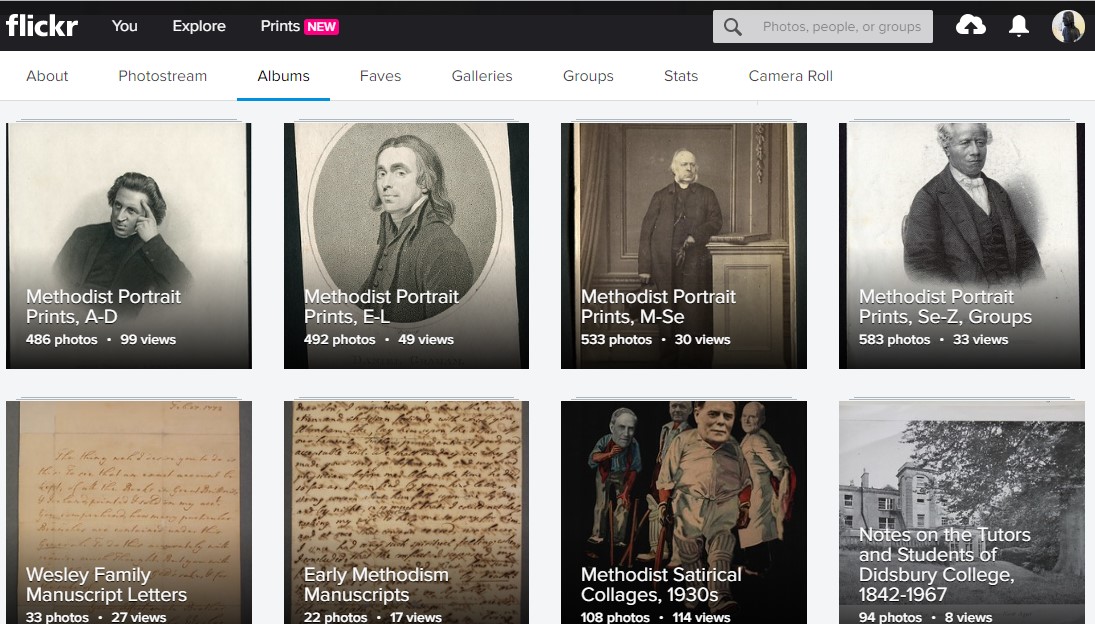Open the About tab
Image resolution: width=1095 pixels, height=624 pixels.
point(47,75)
